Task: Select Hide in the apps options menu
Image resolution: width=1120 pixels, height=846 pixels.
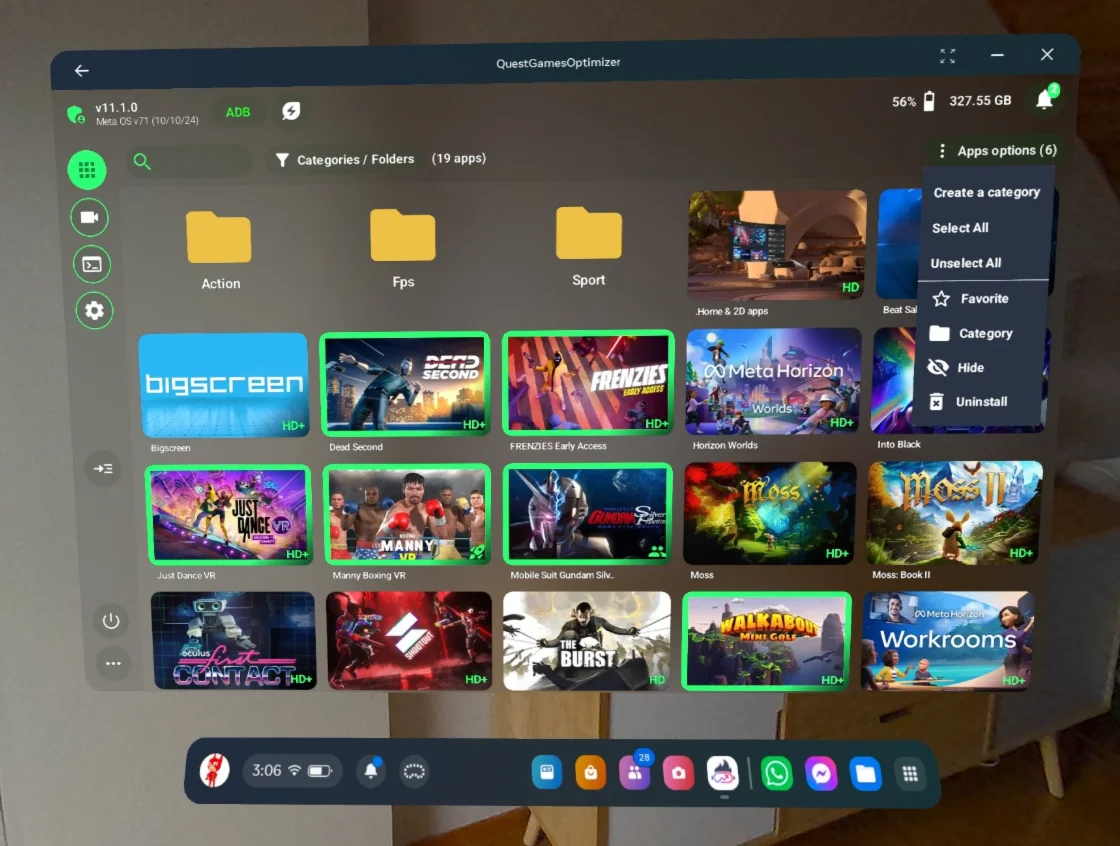Action: coord(970,367)
